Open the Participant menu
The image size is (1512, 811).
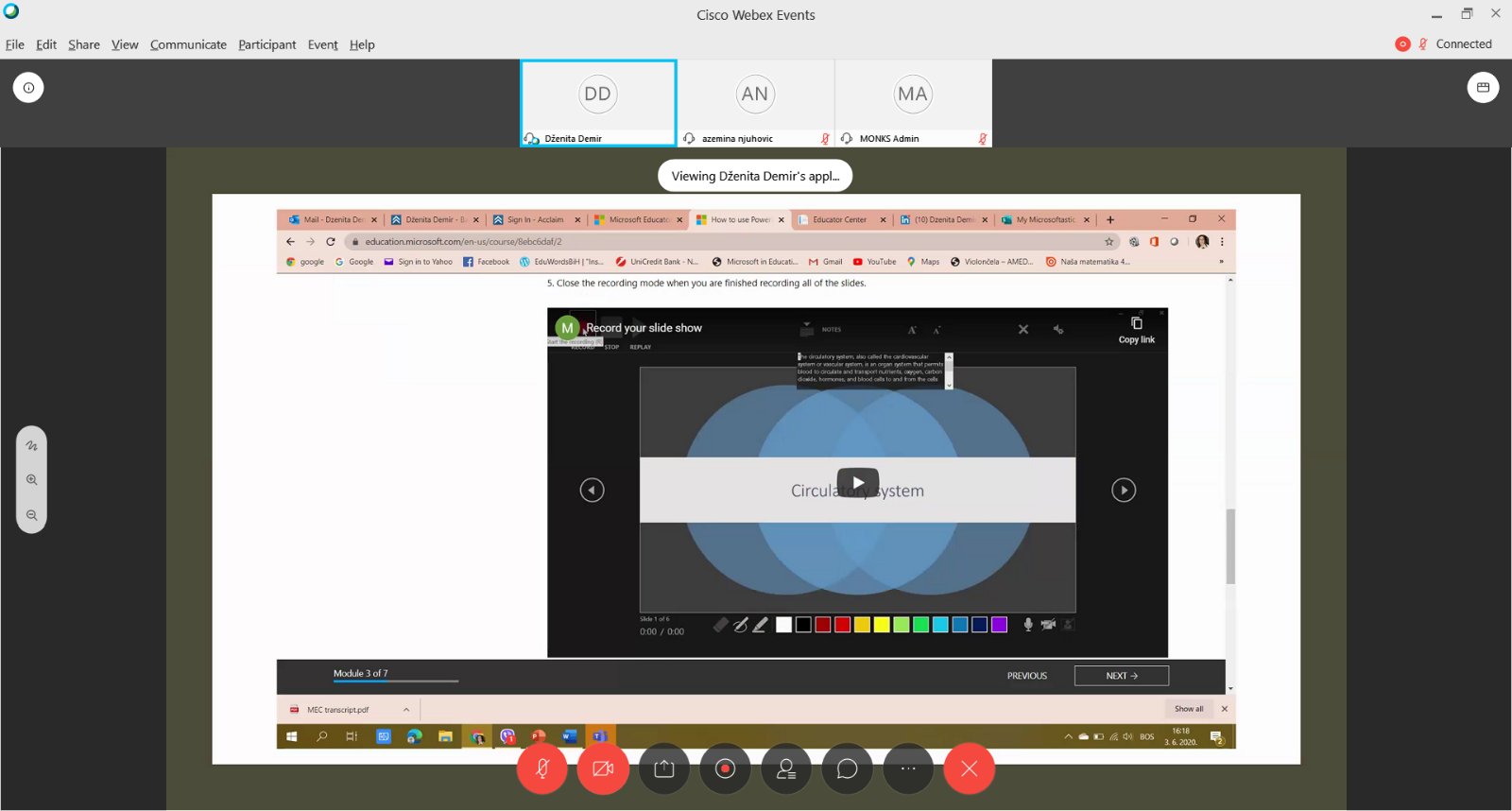point(266,44)
